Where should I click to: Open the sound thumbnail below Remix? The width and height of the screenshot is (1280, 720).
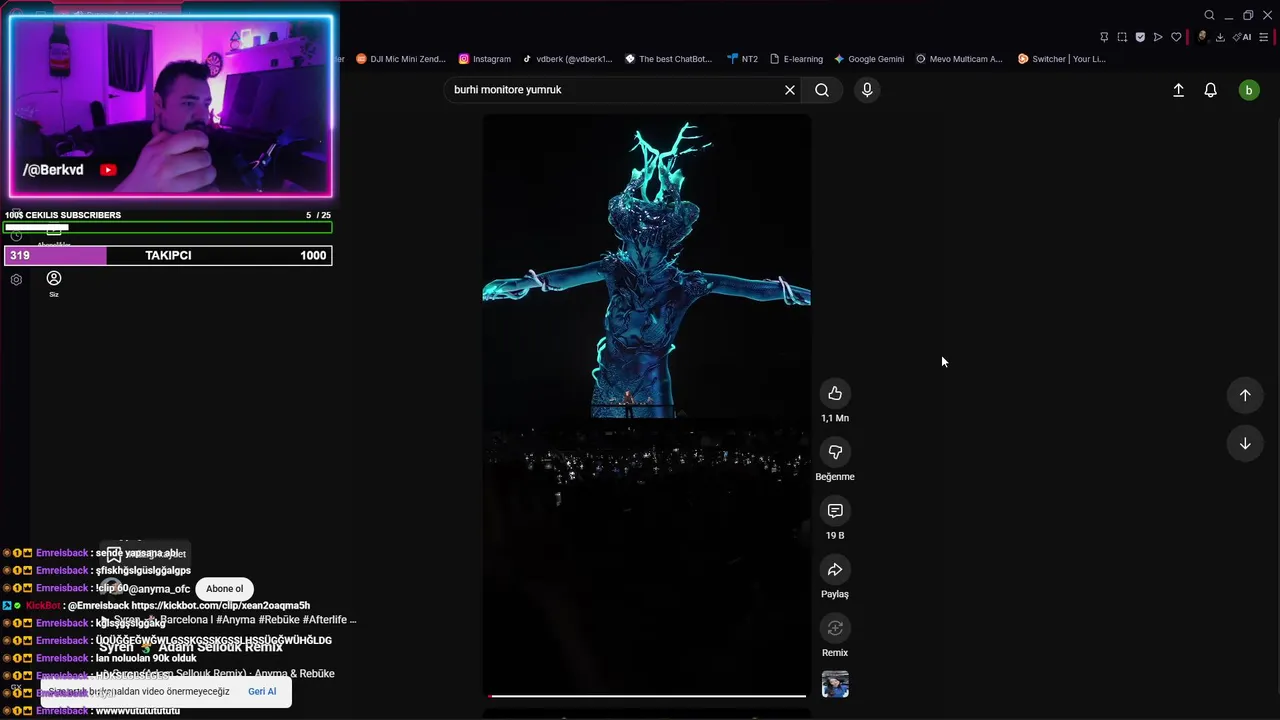[835, 685]
